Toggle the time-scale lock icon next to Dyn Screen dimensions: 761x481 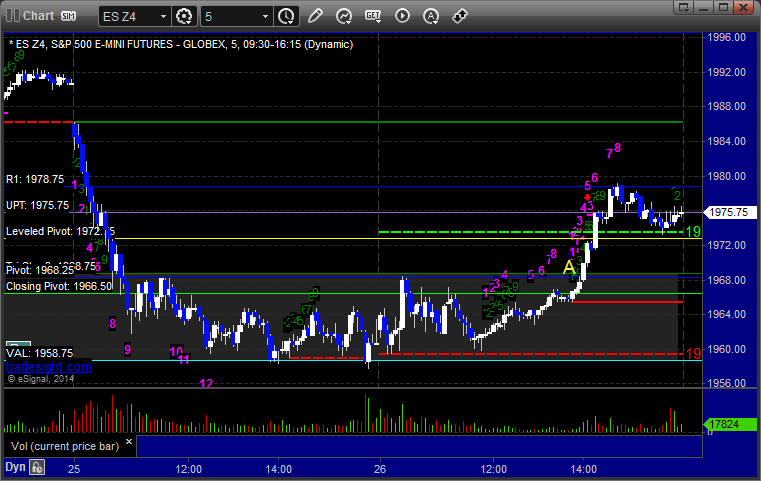coord(37,467)
